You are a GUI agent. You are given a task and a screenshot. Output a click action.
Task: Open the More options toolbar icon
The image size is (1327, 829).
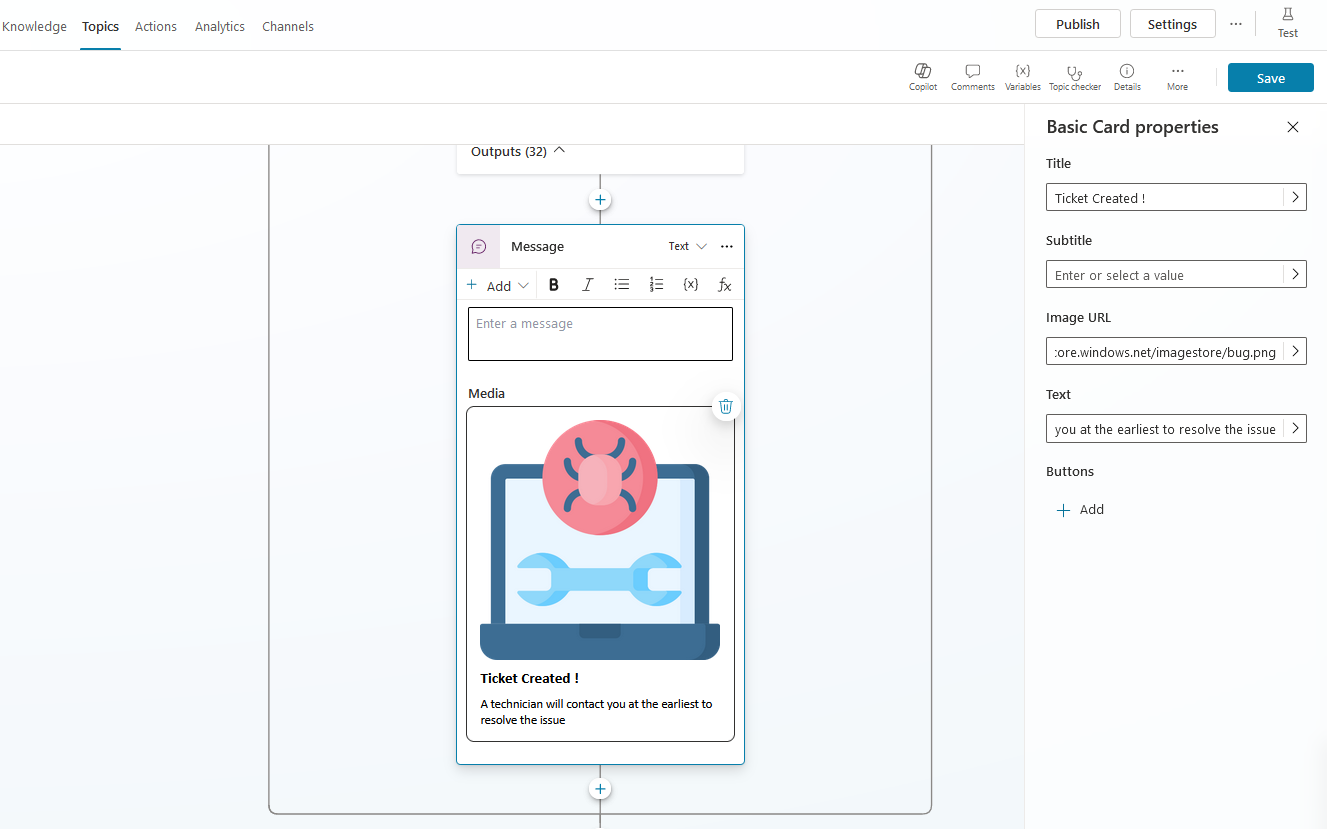point(1177,76)
